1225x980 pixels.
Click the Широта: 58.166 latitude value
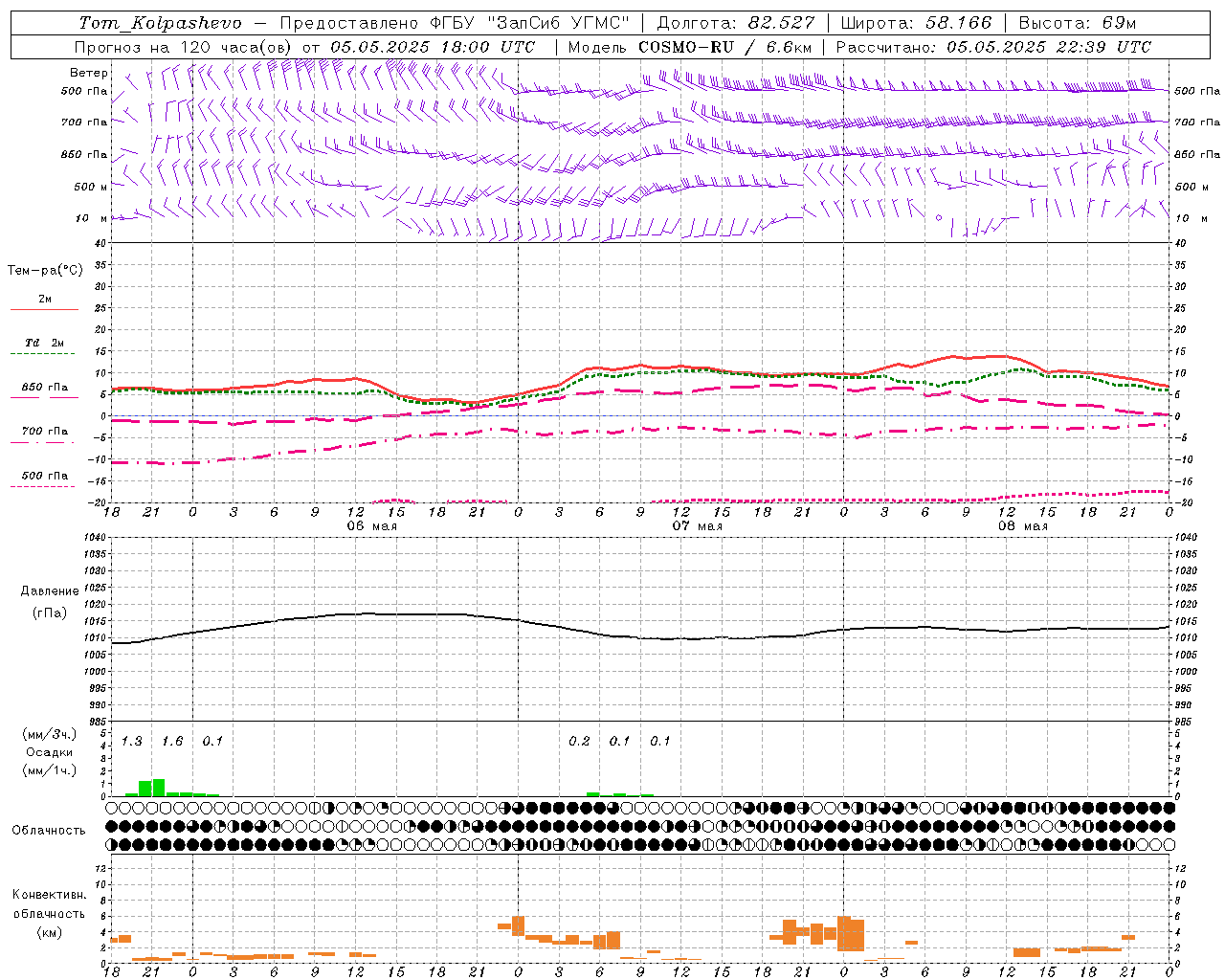(916, 22)
